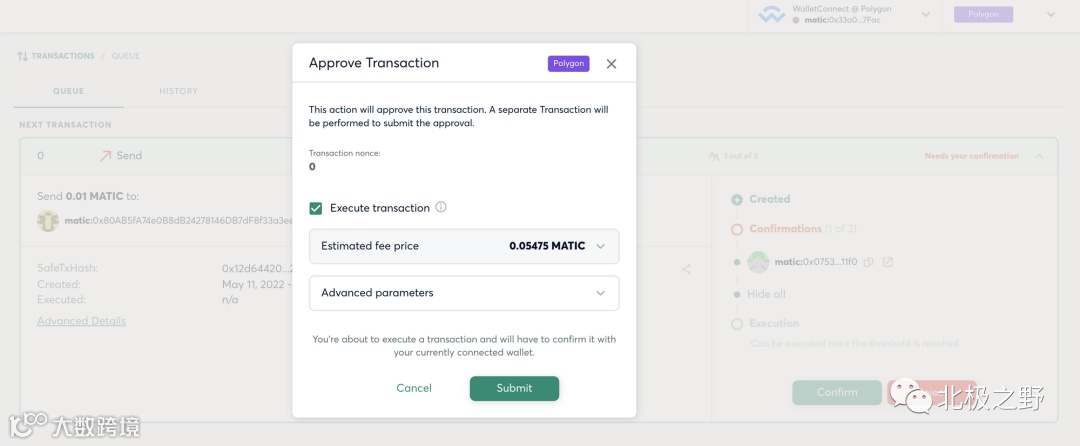Click the owner avatar beside matic:0x0753

point(759,262)
